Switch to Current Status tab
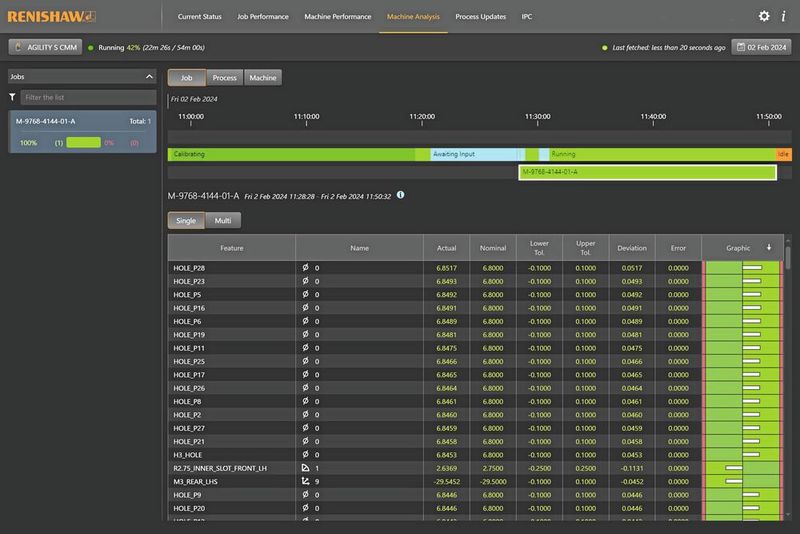The height and width of the screenshot is (534, 800). click(199, 16)
